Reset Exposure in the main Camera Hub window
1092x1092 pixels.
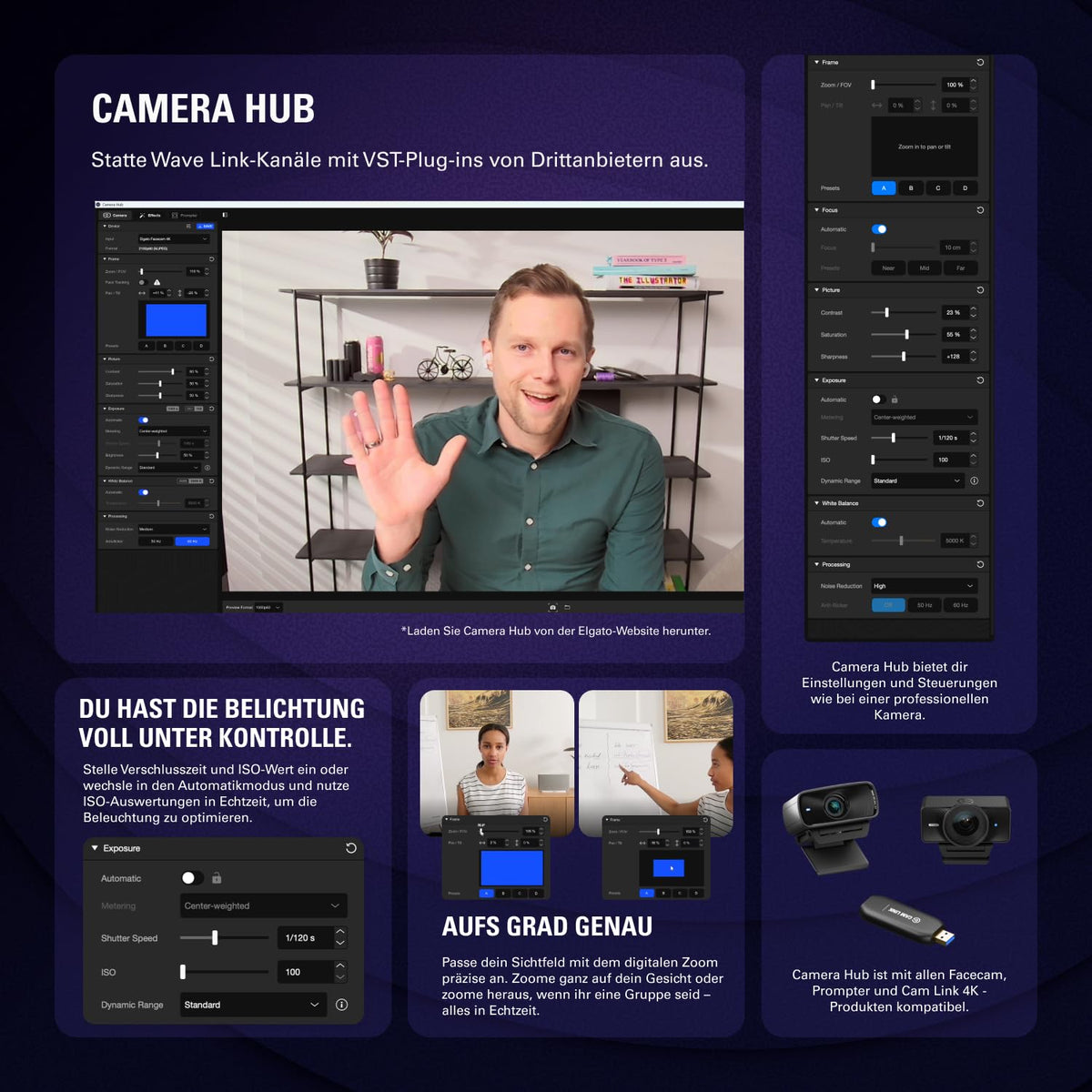coord(211,409)
